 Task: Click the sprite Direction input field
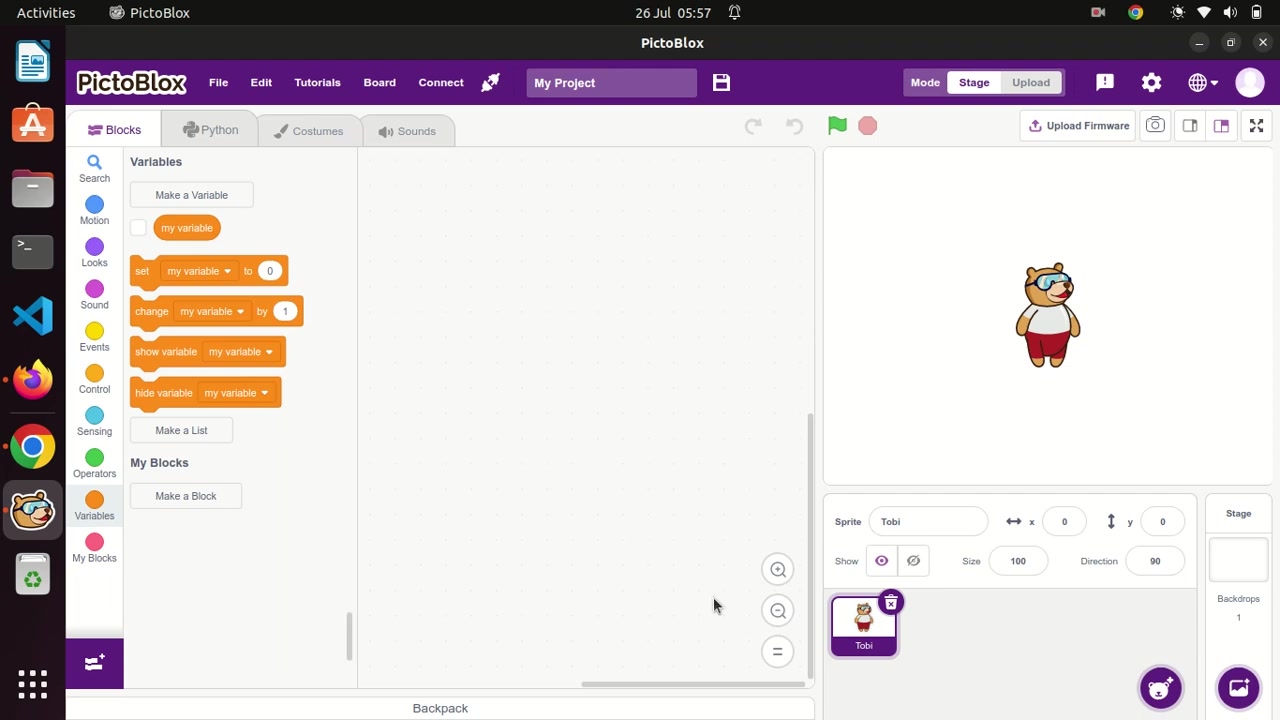pyautogui.click(x=1154, y=561)
